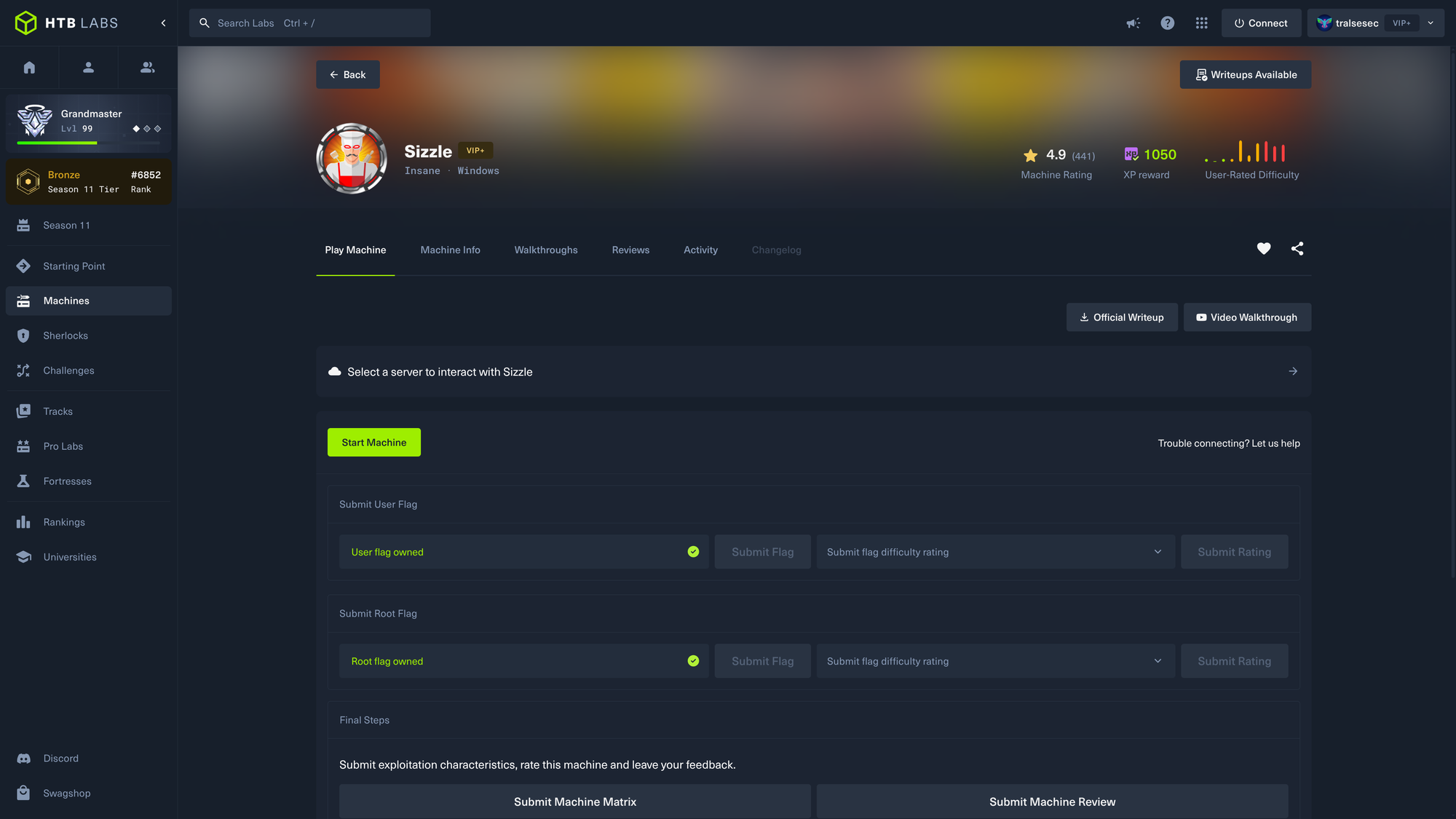Click the search magnifier icon
Viewport: 1456px width, 819px height.
(x=205, y=23)
